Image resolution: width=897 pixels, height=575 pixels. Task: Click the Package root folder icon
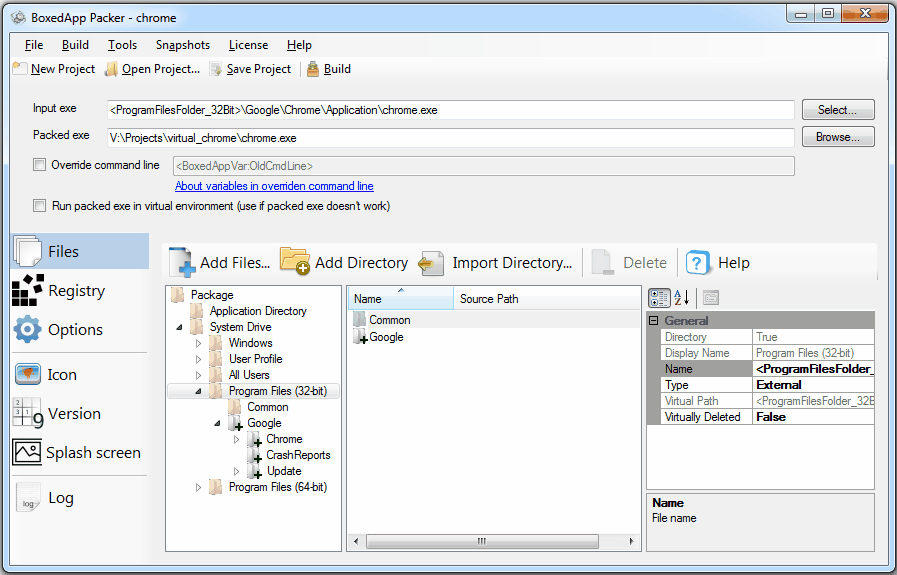(x=178, y=295)
